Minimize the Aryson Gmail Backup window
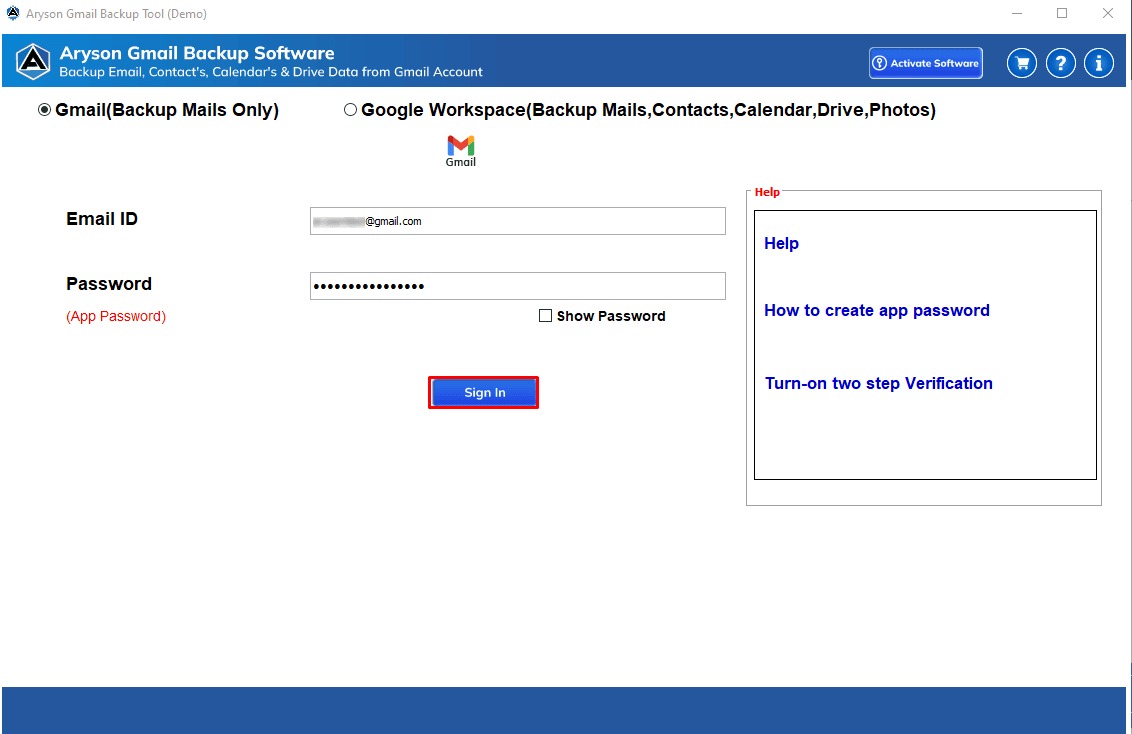The height and width of the screenshot is (734, 1132). click(1015, 14)
